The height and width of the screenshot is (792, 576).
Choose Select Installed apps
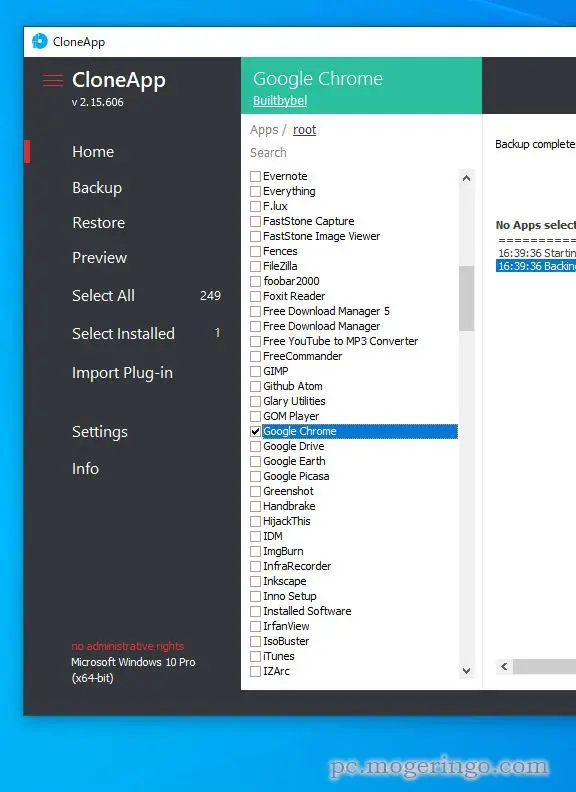click(123, 333)
